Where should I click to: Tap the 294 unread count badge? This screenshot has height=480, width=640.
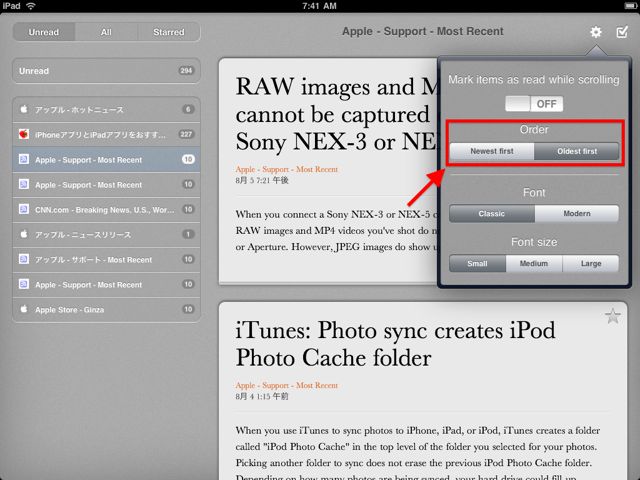tap(186, 71)
